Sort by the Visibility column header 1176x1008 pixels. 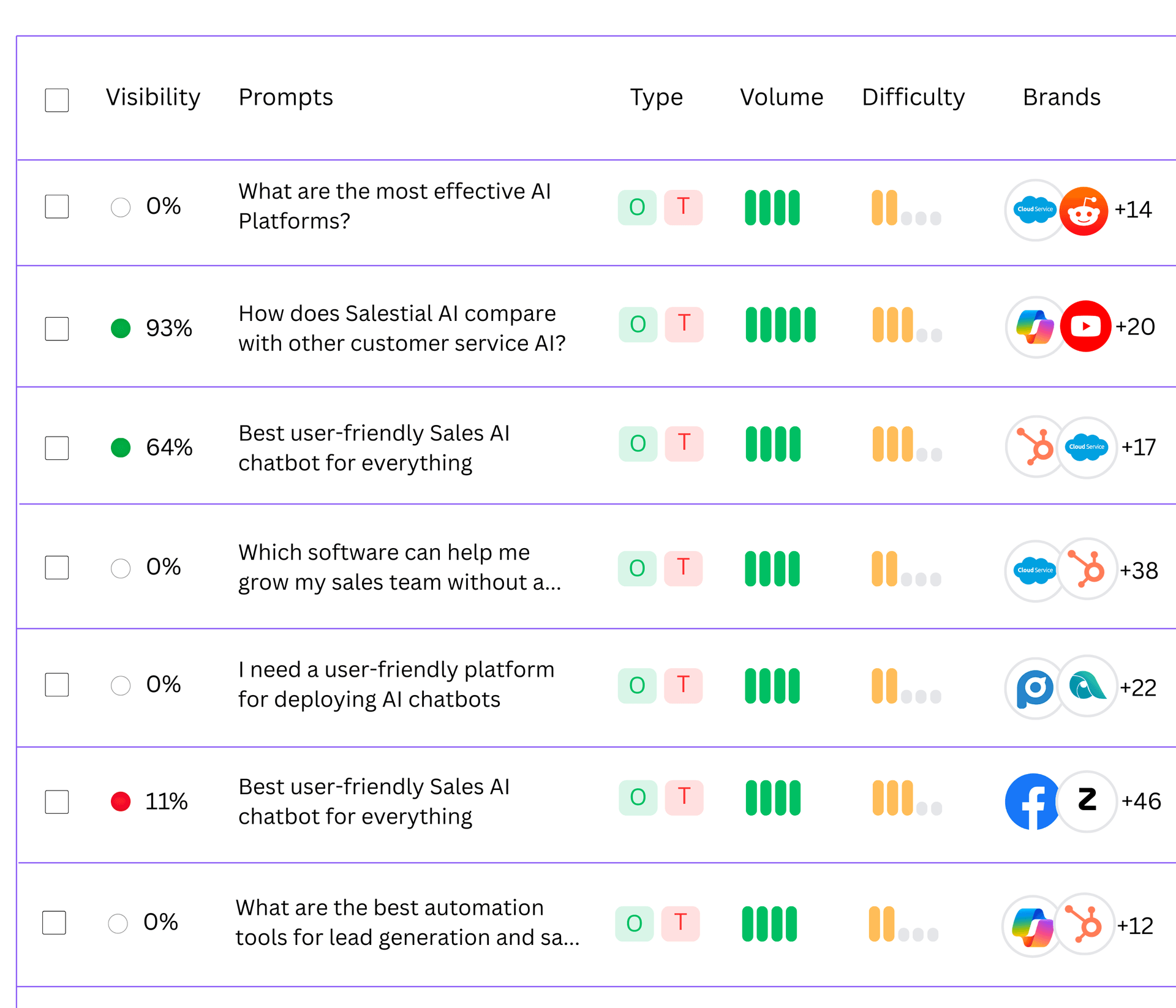(153, 97)
